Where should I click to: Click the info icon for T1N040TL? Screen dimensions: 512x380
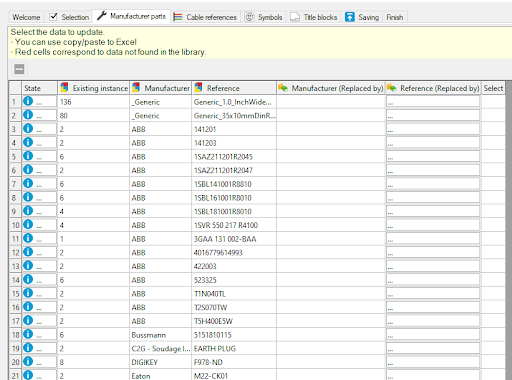28,292
